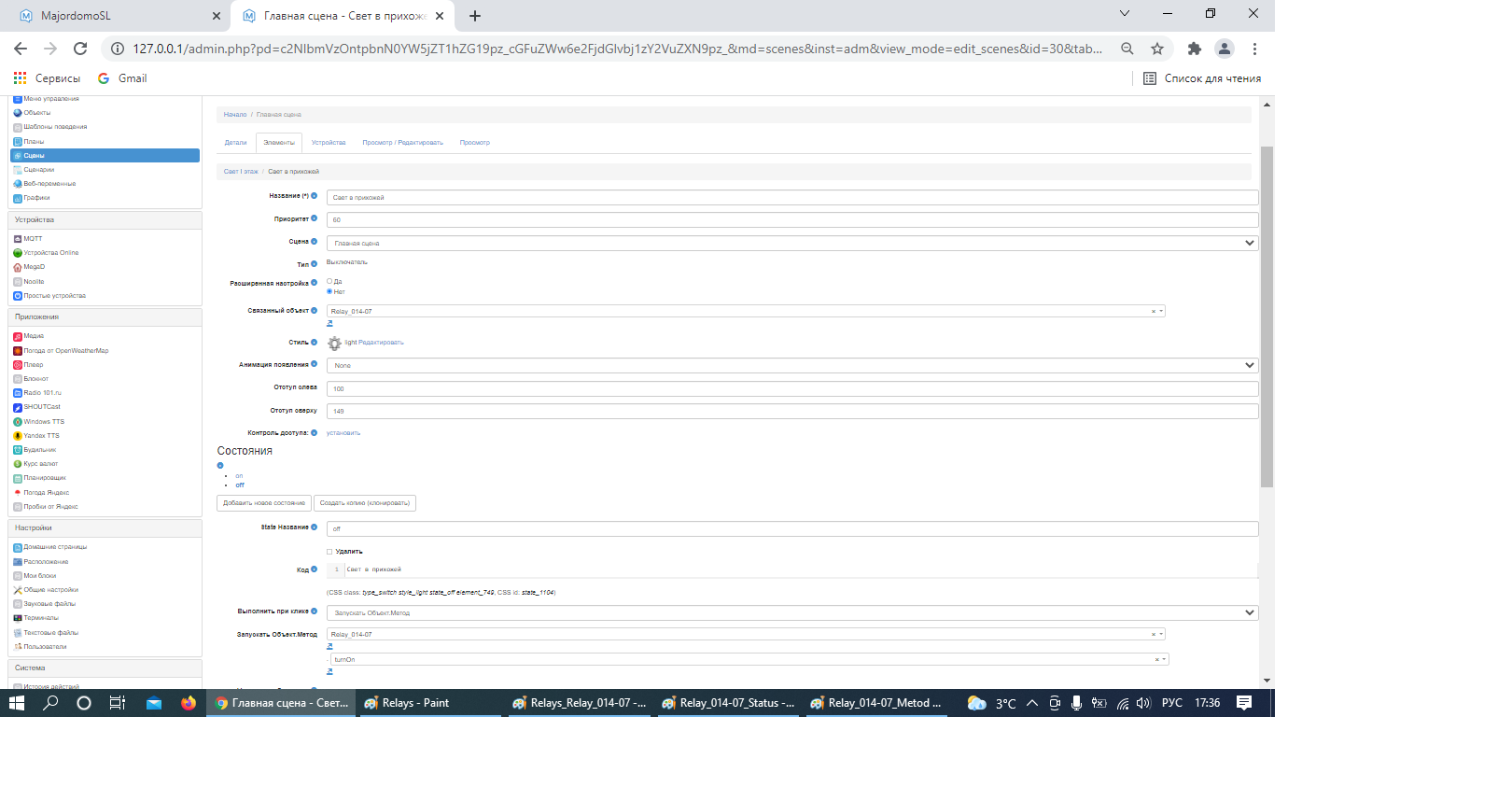Click the Firefox taskbar icon
Screen dimensions: 1512x801
pyautogui.click(x=189, y=703)
